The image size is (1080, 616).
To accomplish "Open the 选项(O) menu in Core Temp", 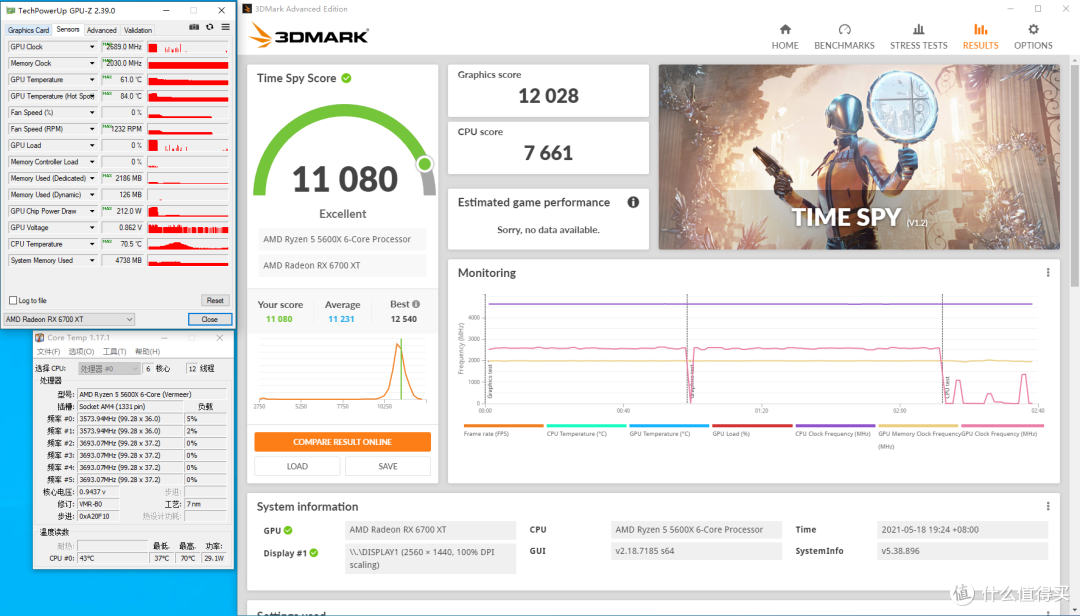I will coord(81,351).
